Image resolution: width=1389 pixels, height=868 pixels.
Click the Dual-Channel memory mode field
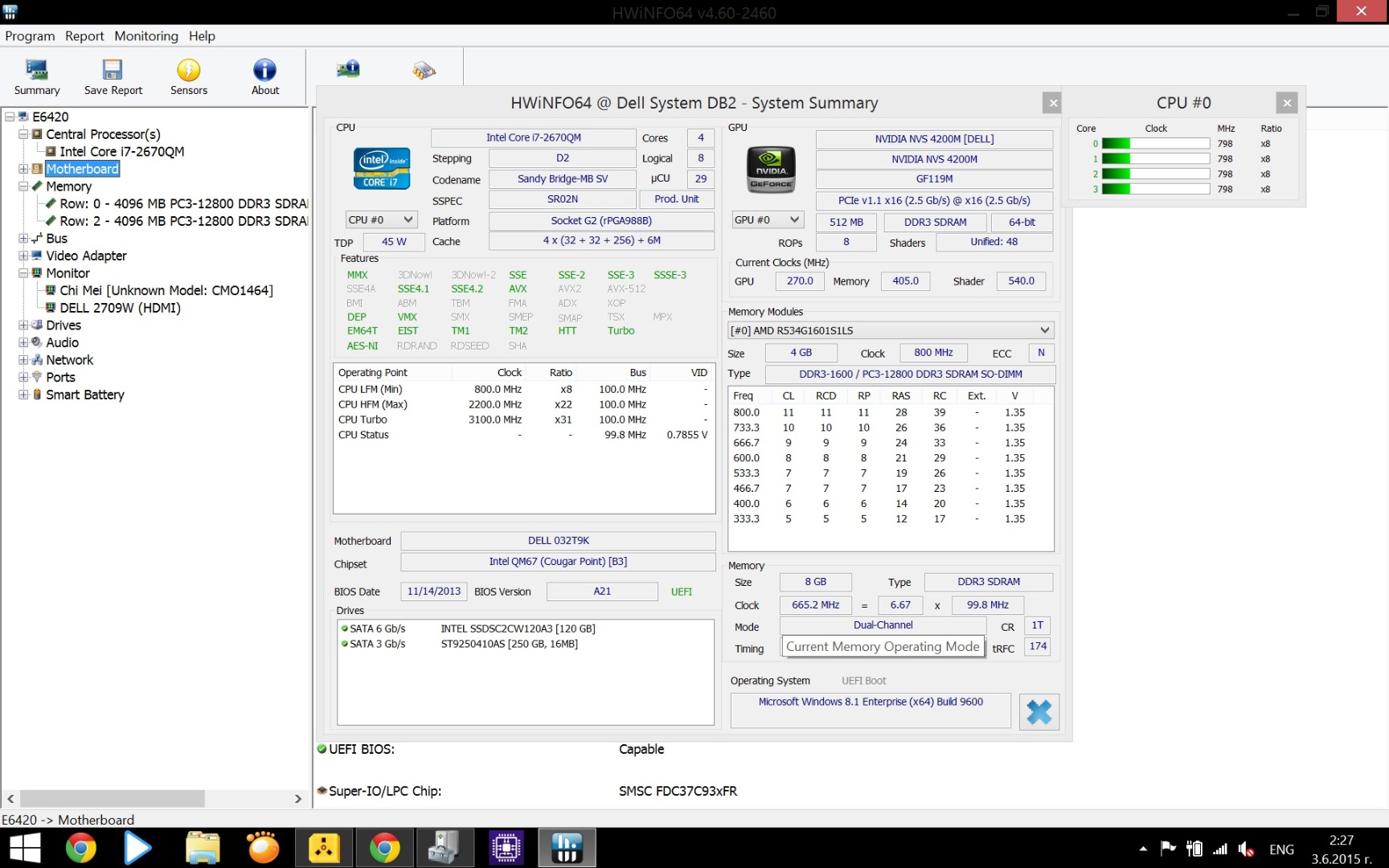[x=883, y=625]
